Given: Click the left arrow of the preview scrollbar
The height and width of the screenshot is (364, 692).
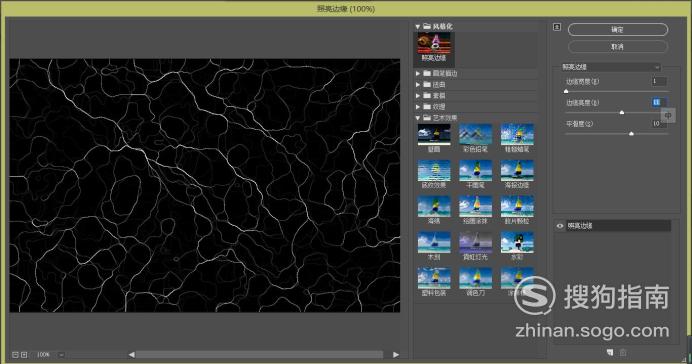Looking at the screenshot, I should pos(132,354).
